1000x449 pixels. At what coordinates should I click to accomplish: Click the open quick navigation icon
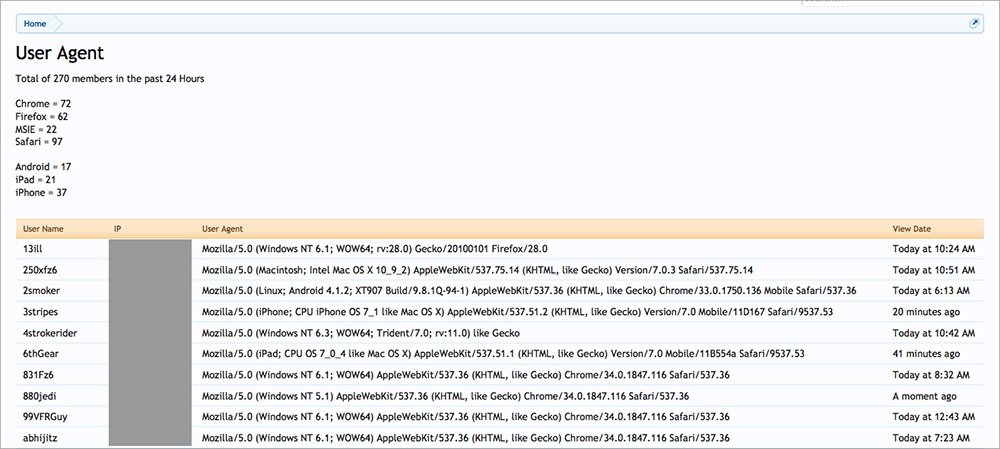click(x=974, y=23)
